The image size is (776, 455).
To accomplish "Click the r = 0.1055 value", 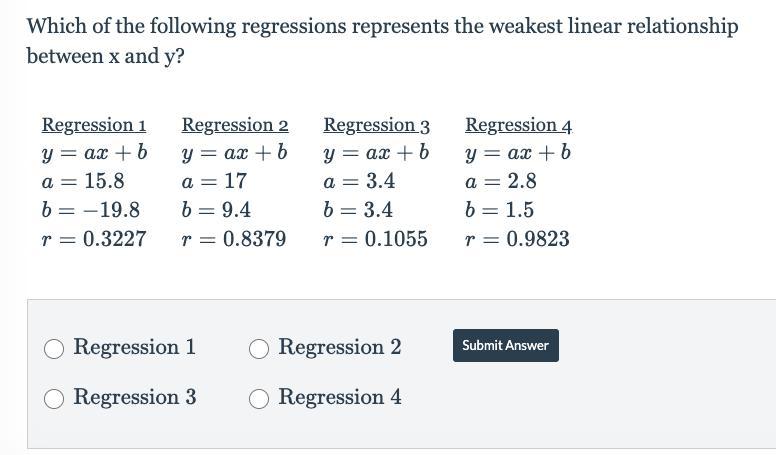I will coord(376,239).
